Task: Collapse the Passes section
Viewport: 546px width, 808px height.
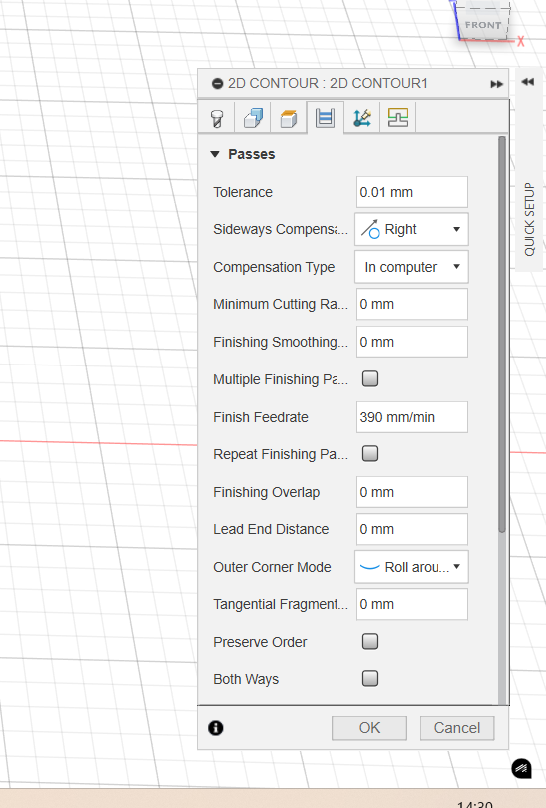Action: pos(215,154)
